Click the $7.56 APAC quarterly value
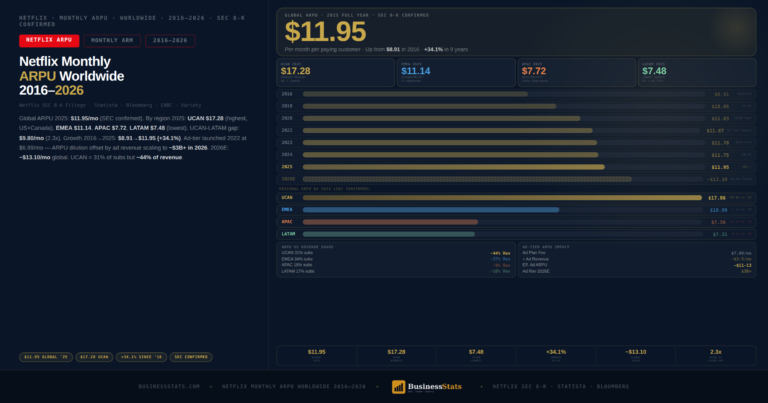Image resolution: width=768 pixels, height=403 pixels. click(x=719, y=222)
